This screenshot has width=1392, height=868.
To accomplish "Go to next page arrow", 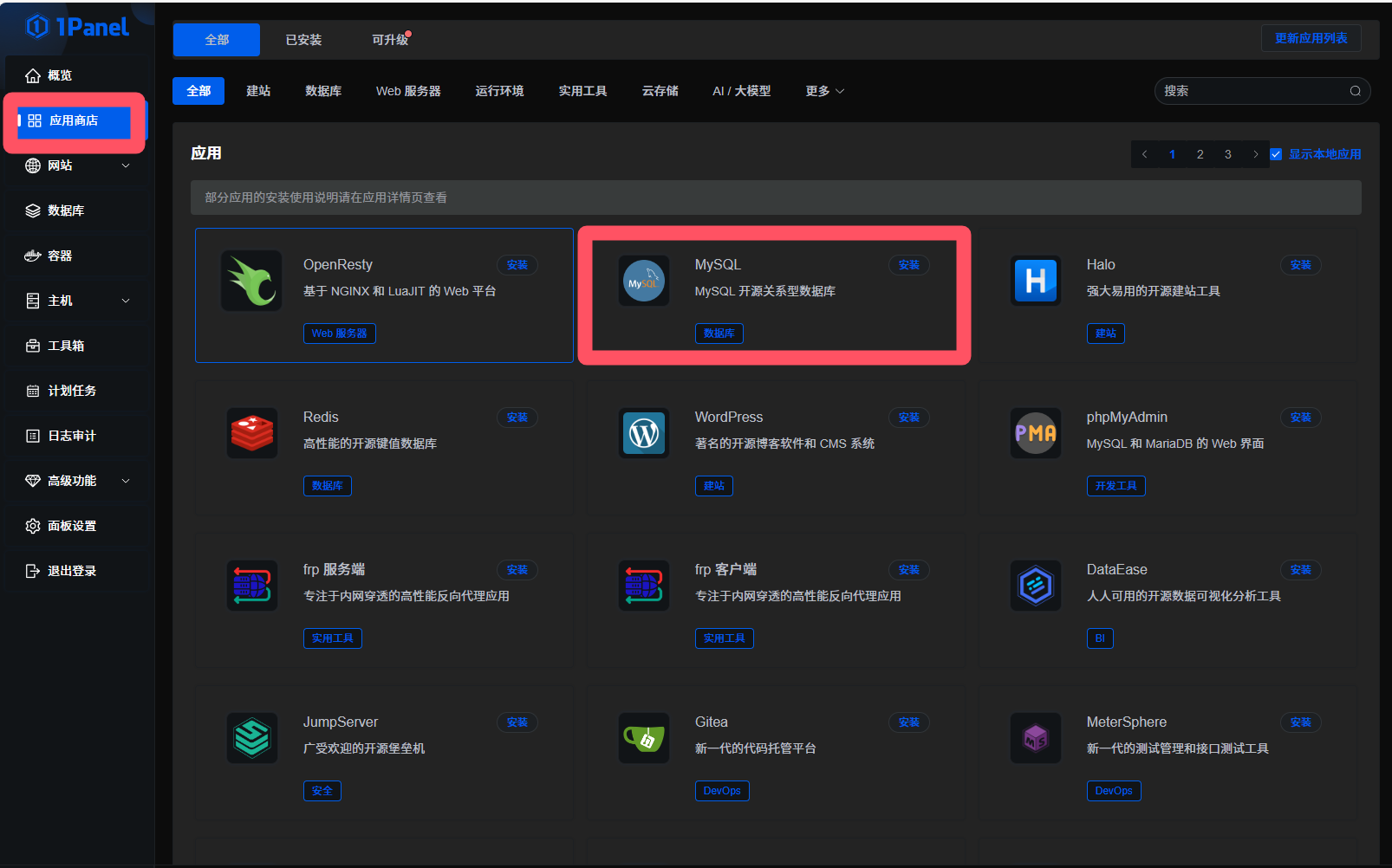I will pos(1255,154).
